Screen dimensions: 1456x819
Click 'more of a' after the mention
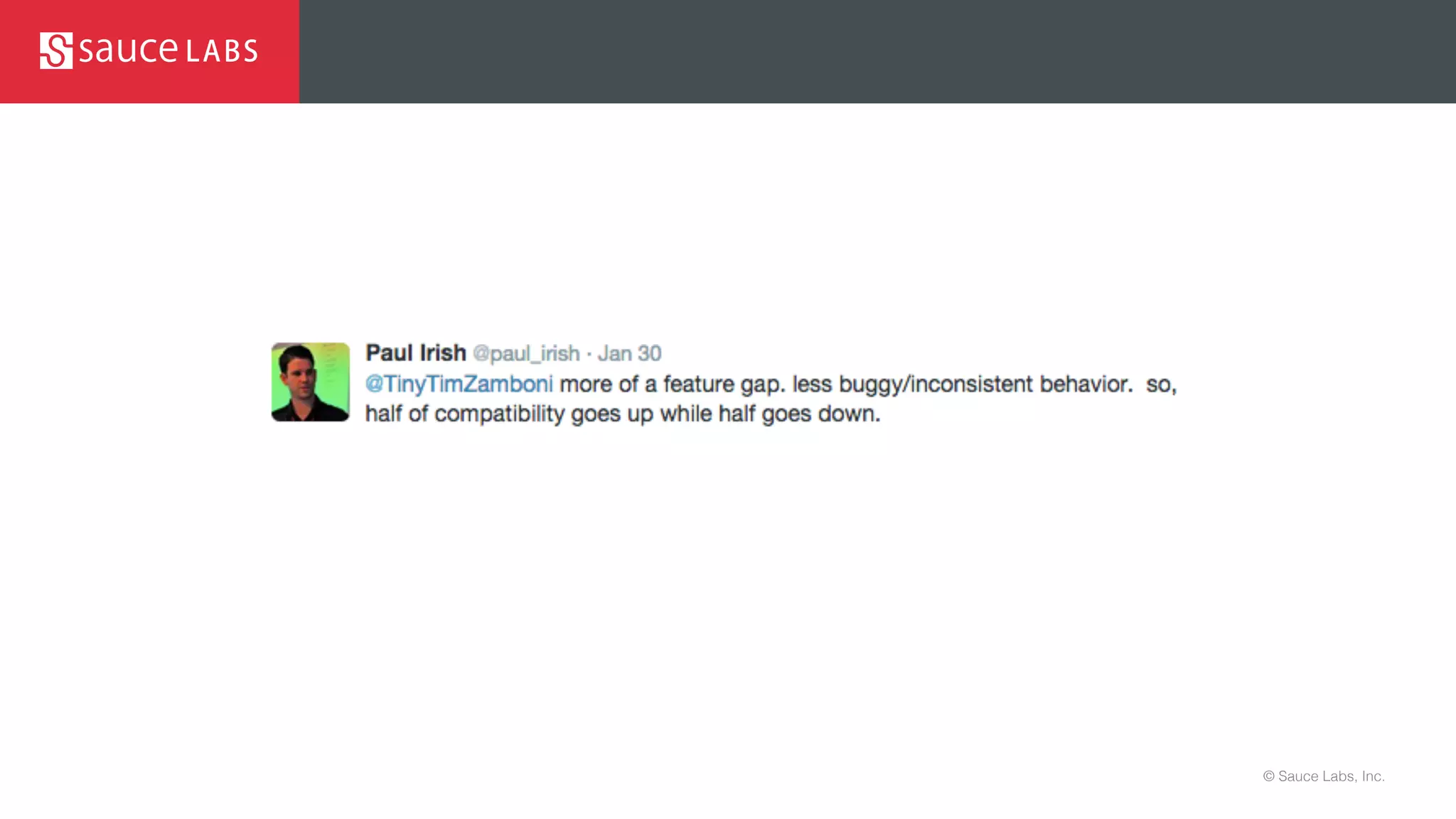point(608,385)
